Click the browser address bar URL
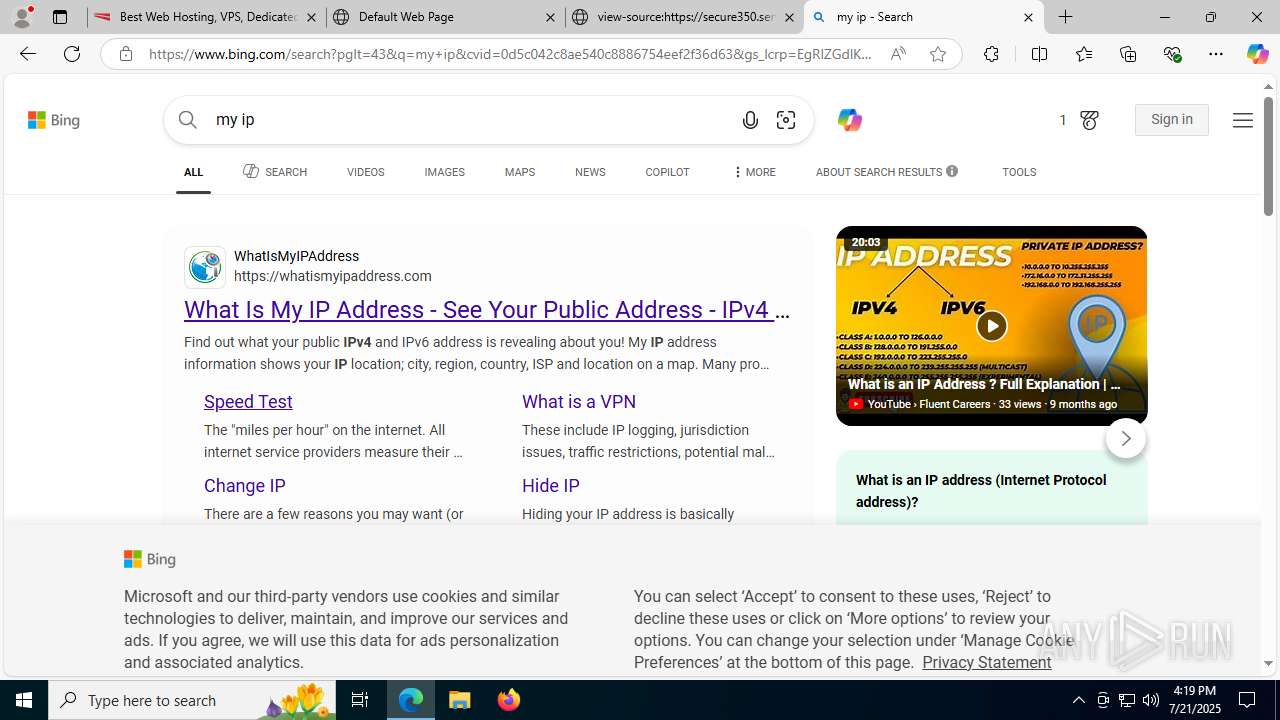Image resolution: width=1280 pixels, height=720 pixels. [510, 54]
